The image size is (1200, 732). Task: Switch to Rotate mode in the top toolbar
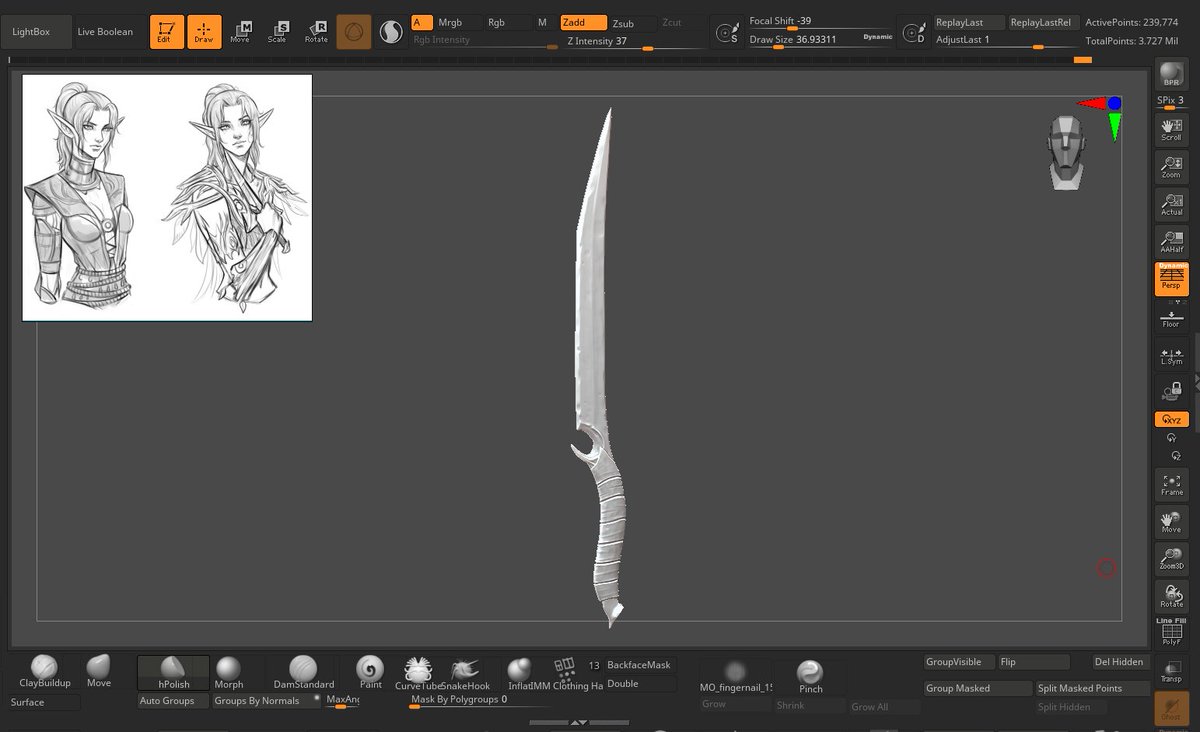[317, 31]
